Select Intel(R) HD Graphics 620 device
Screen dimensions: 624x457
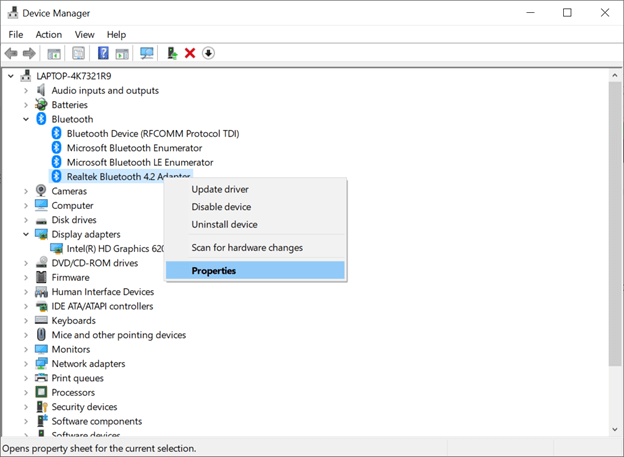pos(115,248)
